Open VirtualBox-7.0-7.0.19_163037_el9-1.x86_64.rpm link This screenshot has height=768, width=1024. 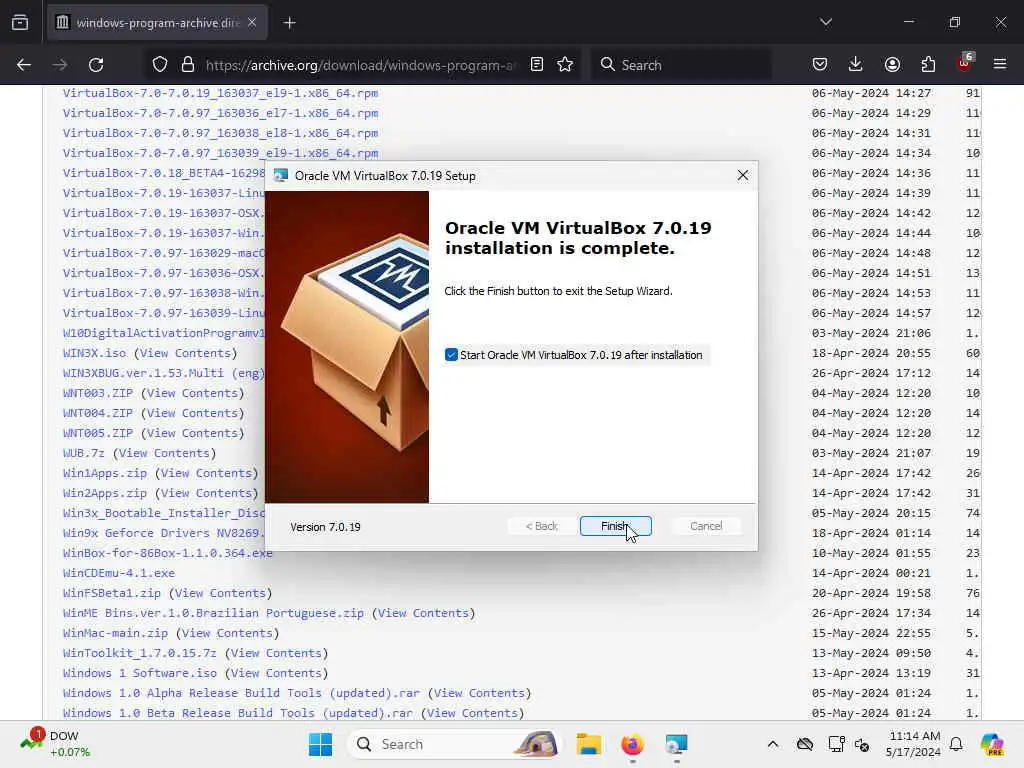click(220, 93)
